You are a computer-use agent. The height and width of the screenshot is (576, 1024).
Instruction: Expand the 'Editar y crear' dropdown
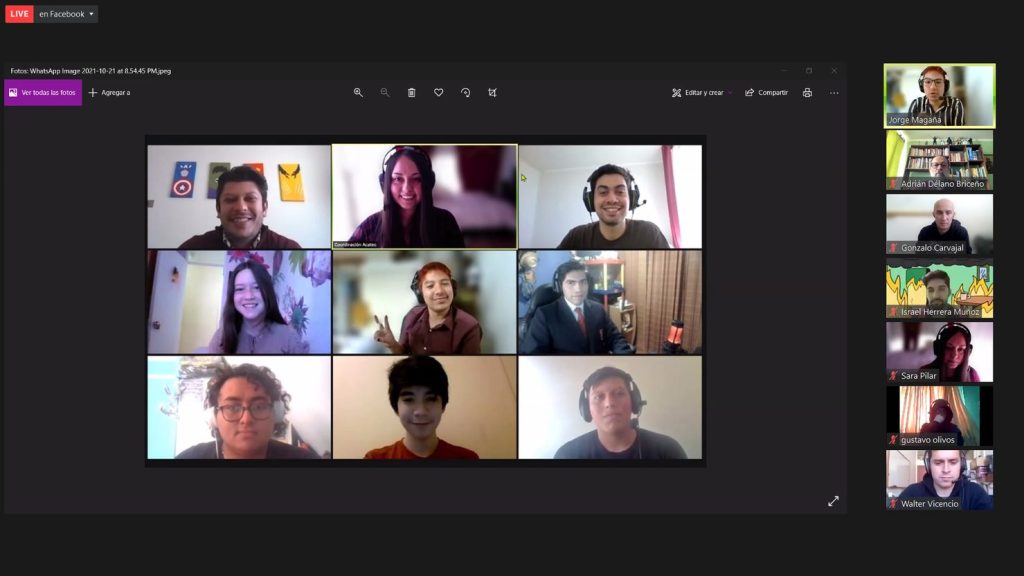tap(702, 93)
